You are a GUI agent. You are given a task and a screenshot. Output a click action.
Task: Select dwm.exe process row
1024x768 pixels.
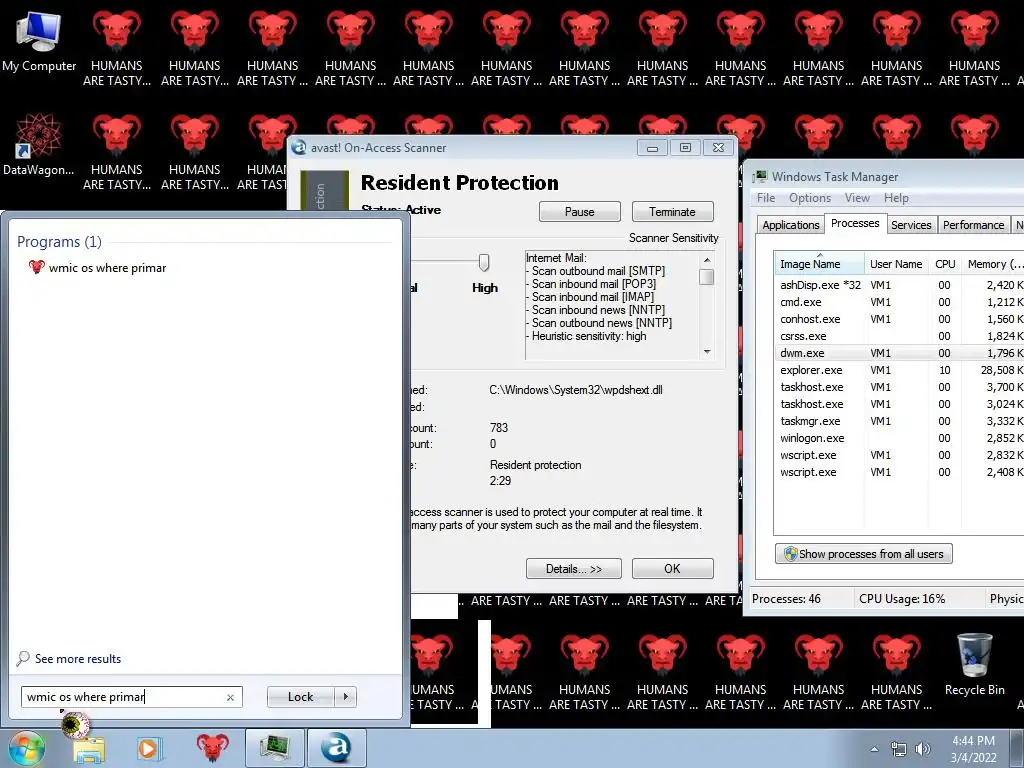[x=899, y=353]
